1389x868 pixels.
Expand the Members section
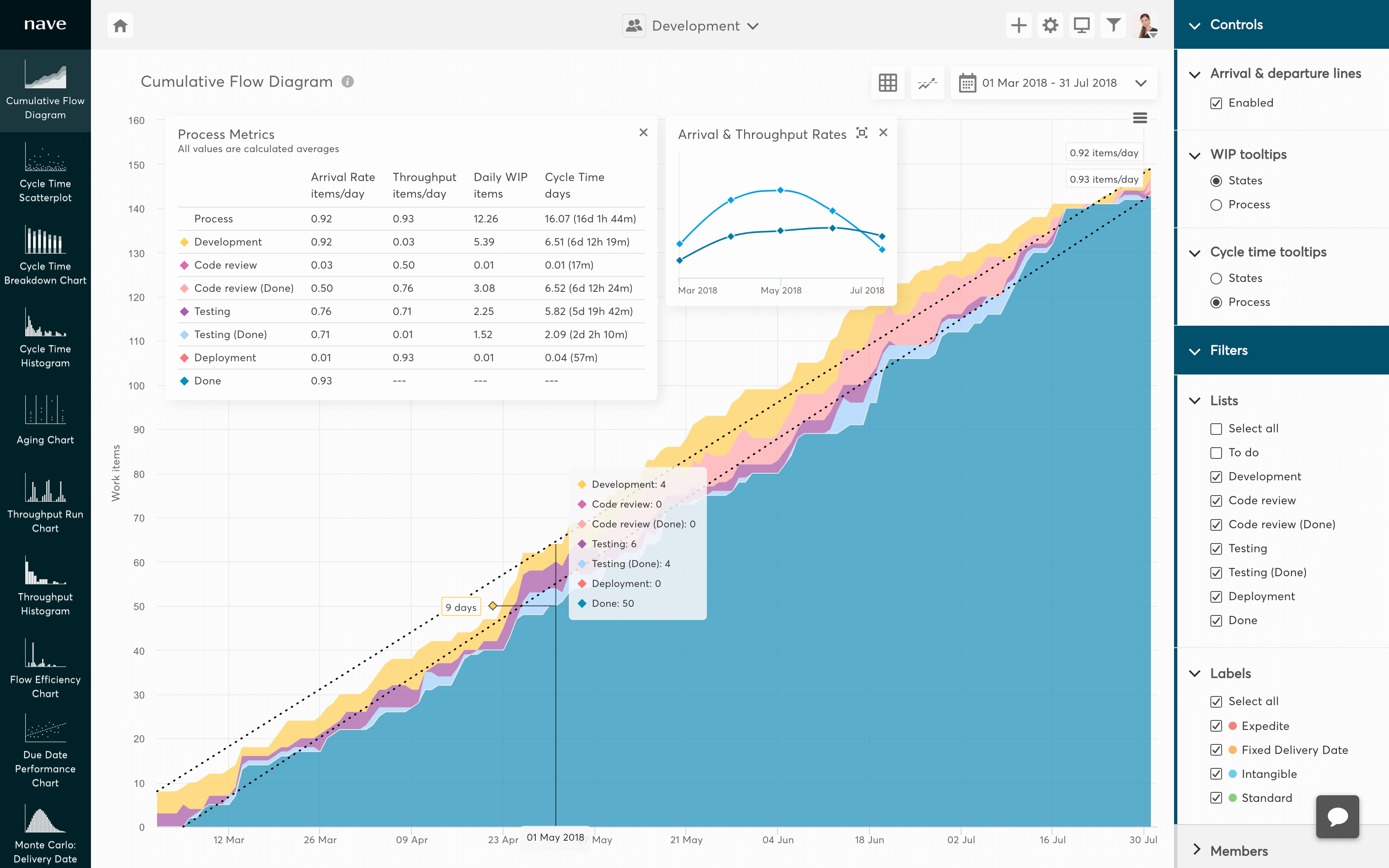click(1197, 851)
